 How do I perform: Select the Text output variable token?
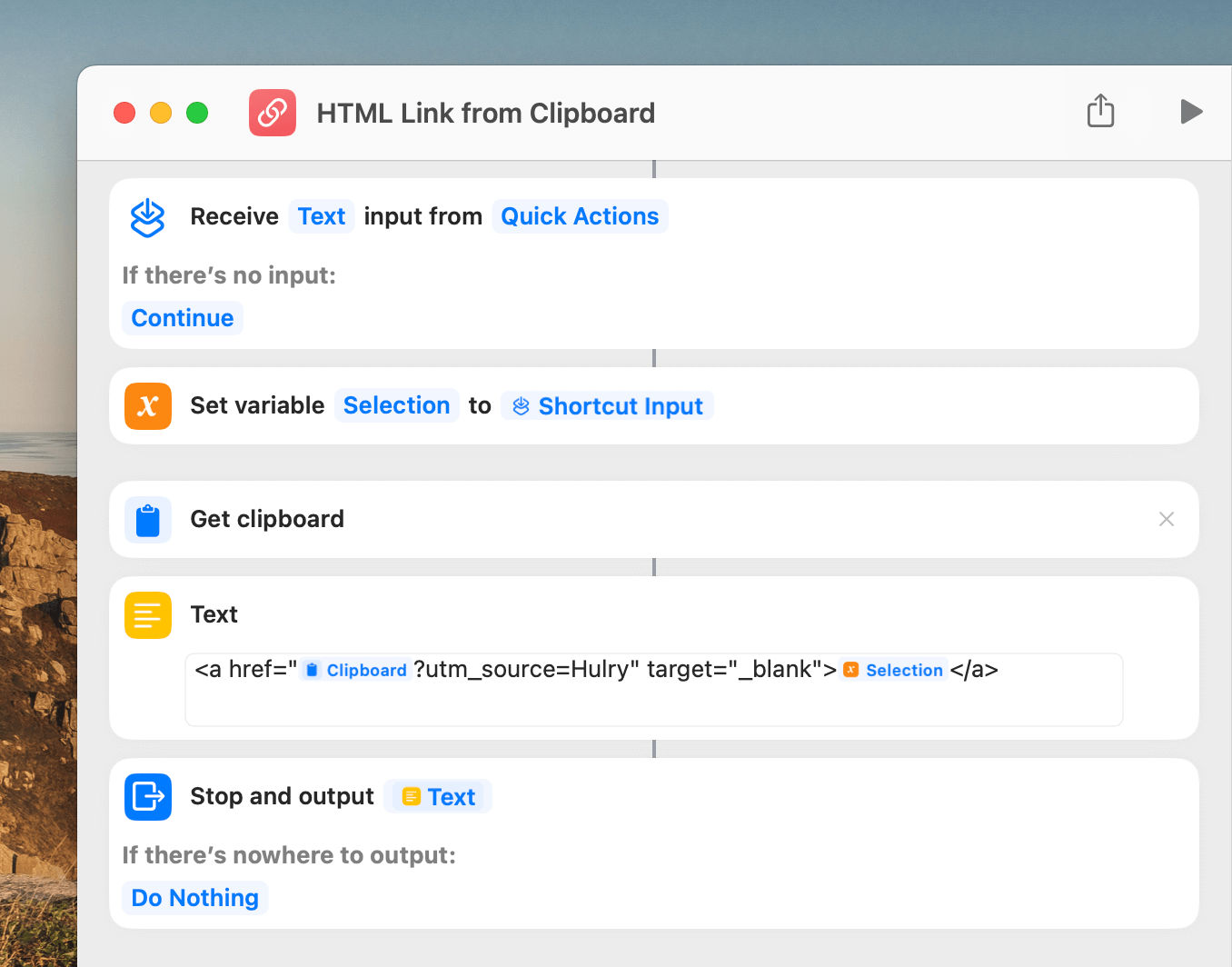tap(439, 797)
